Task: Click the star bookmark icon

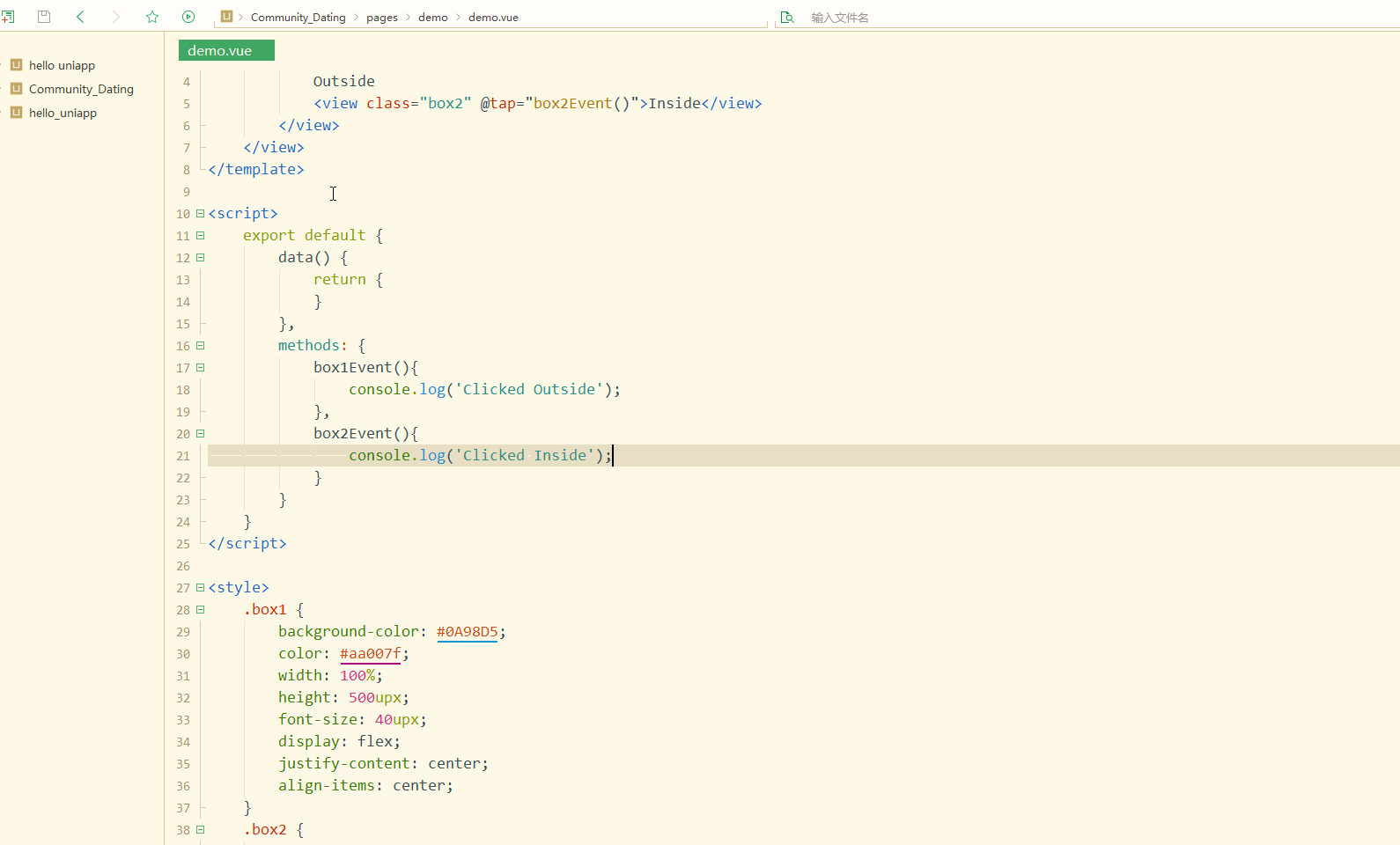Action: point(152,17)
